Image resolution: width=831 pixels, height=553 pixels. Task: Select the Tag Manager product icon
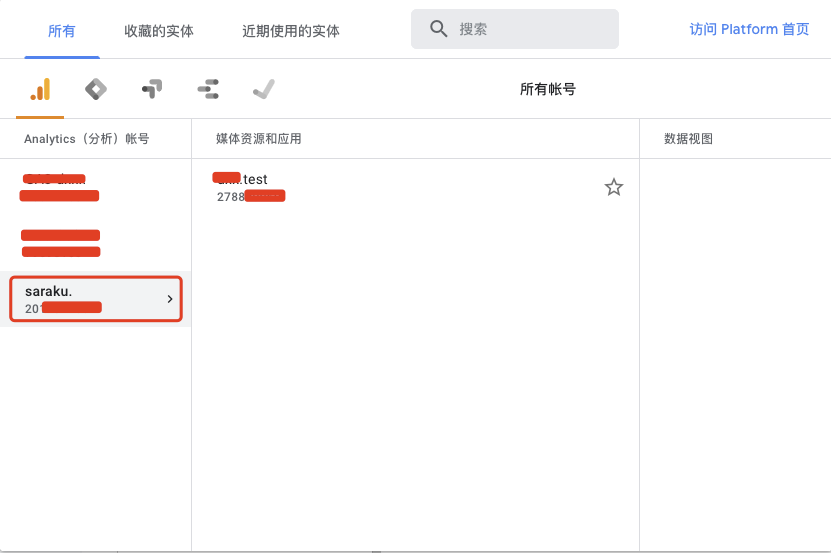[x=96, y=89]
